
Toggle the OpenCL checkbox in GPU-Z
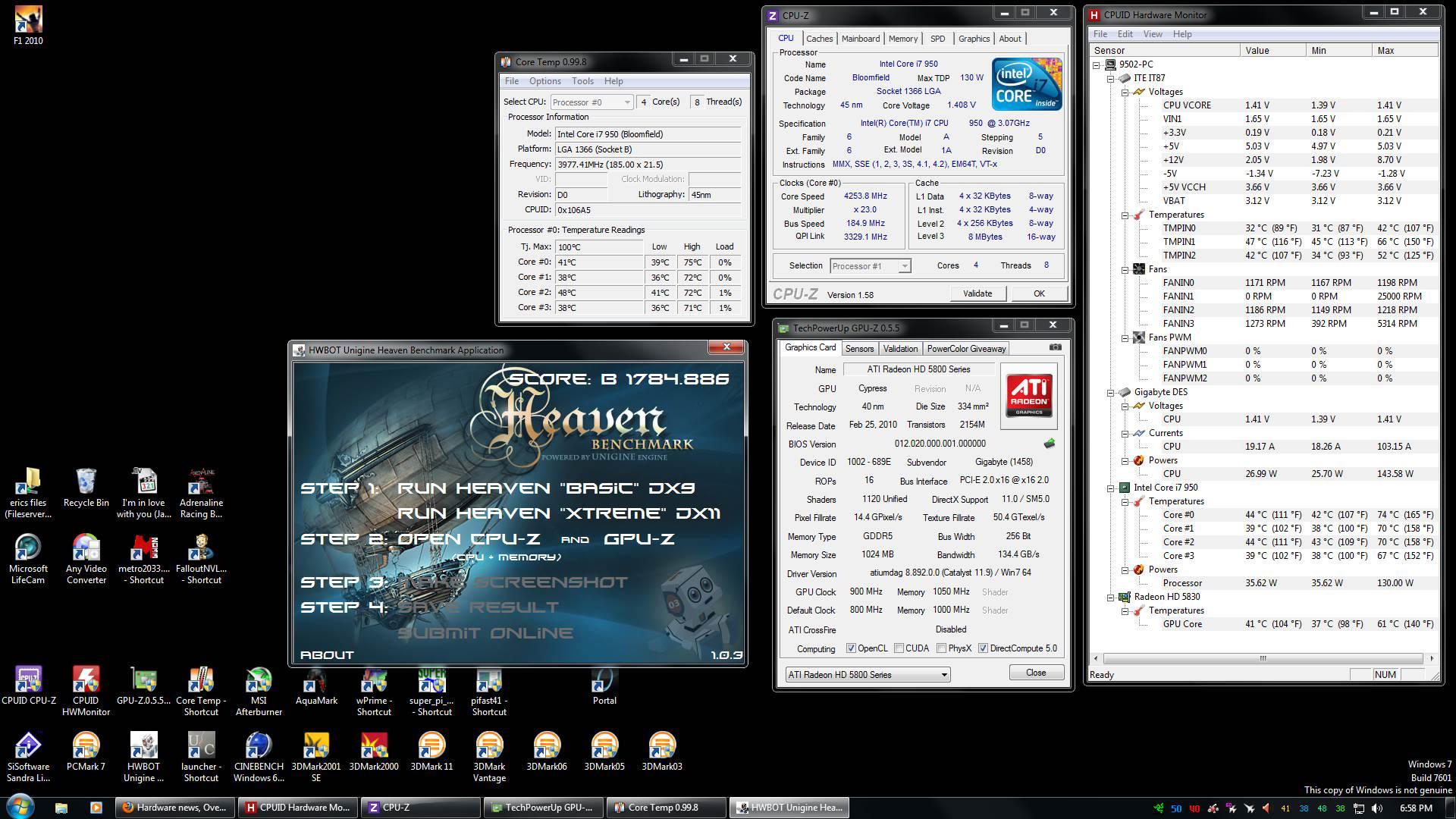pos(851,648)
